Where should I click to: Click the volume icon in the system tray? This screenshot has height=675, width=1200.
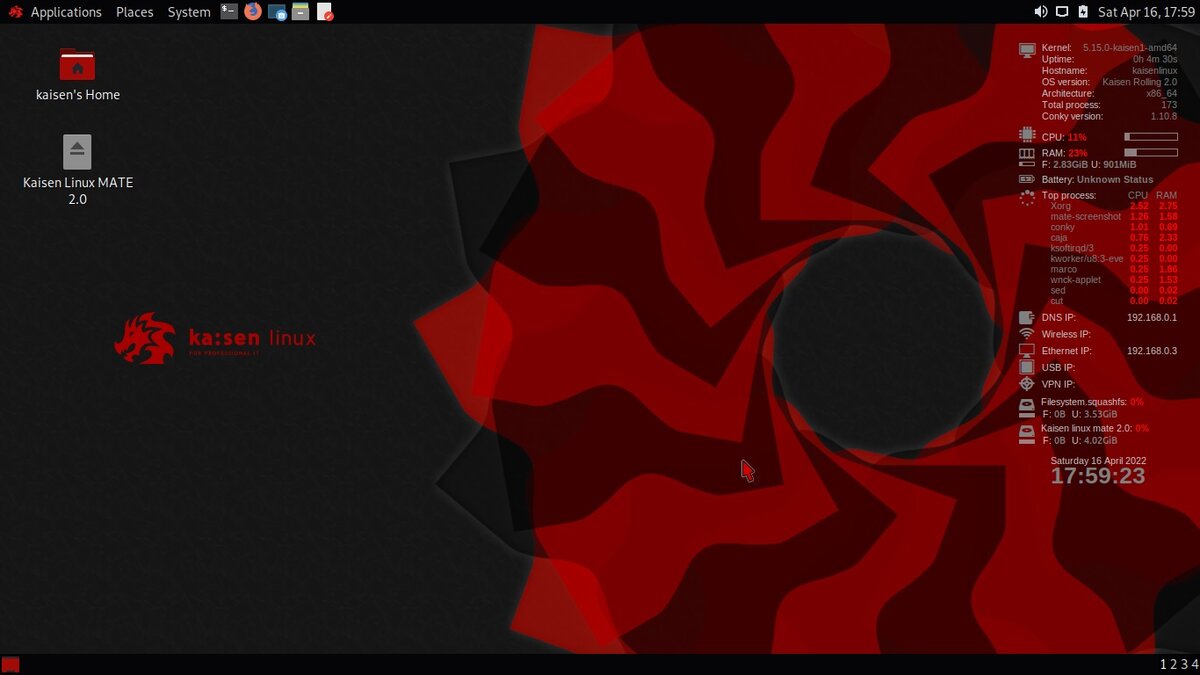(1041, 12)
